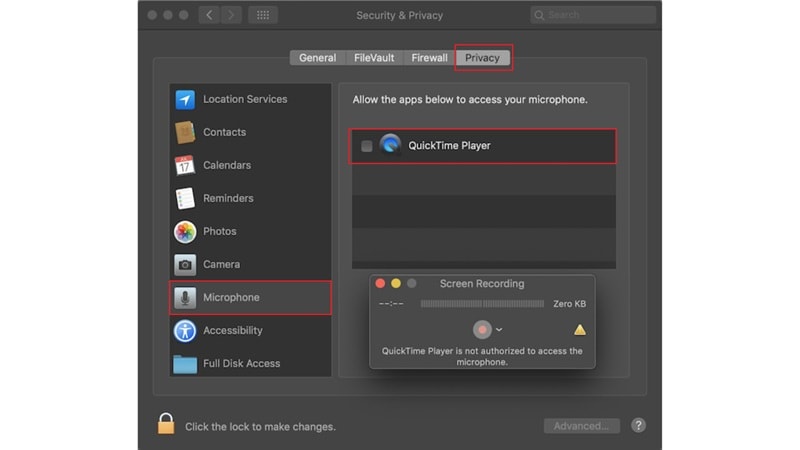Image resolution: width=800 pixels, height=450 pixels.
Task: Select Photos label in privacy list
Action: point(219,232)
